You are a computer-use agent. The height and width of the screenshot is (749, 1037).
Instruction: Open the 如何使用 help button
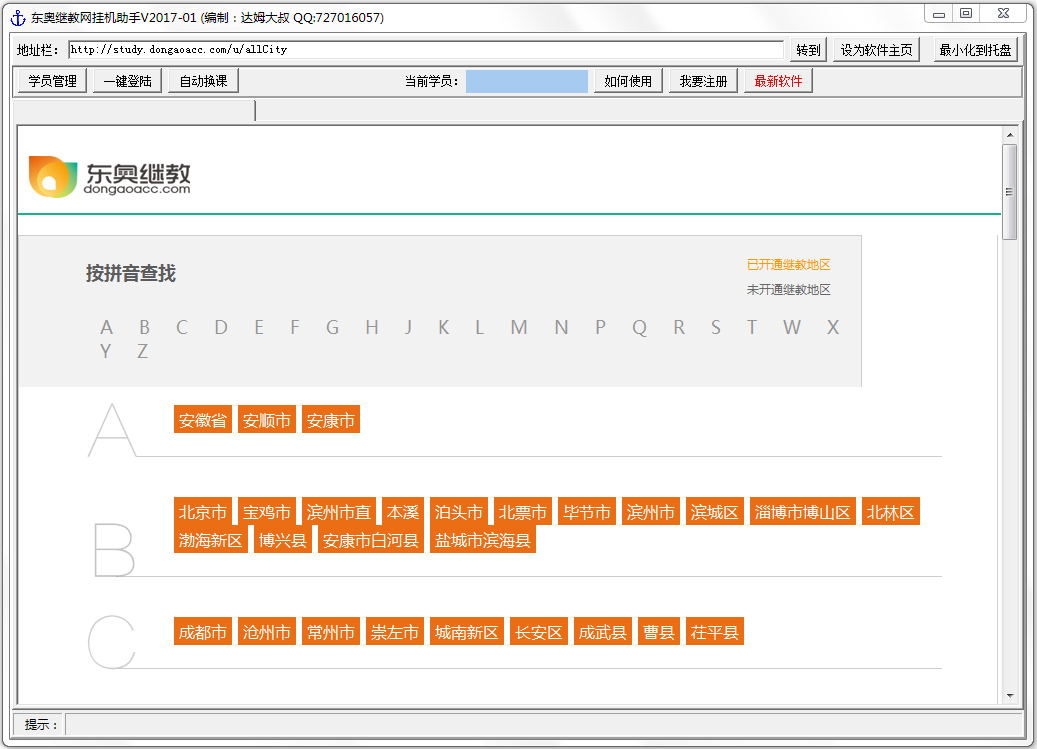(x=628, y=81)
